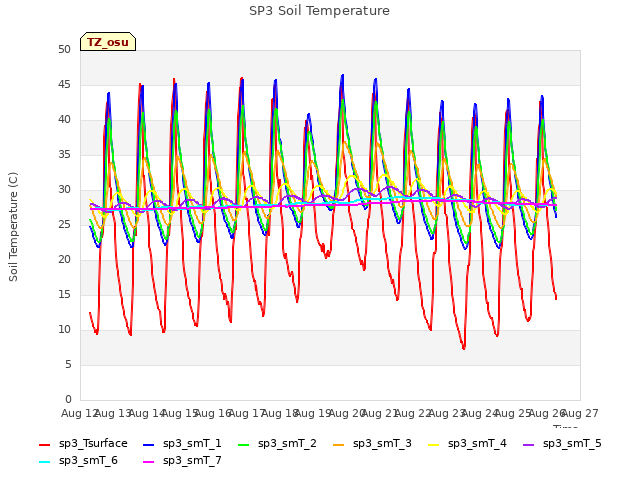The height and width of the screenshot is (480, 640).
Task: Click the cyan sp3_smT_6 legend swatch
Action: click(44, 462)
